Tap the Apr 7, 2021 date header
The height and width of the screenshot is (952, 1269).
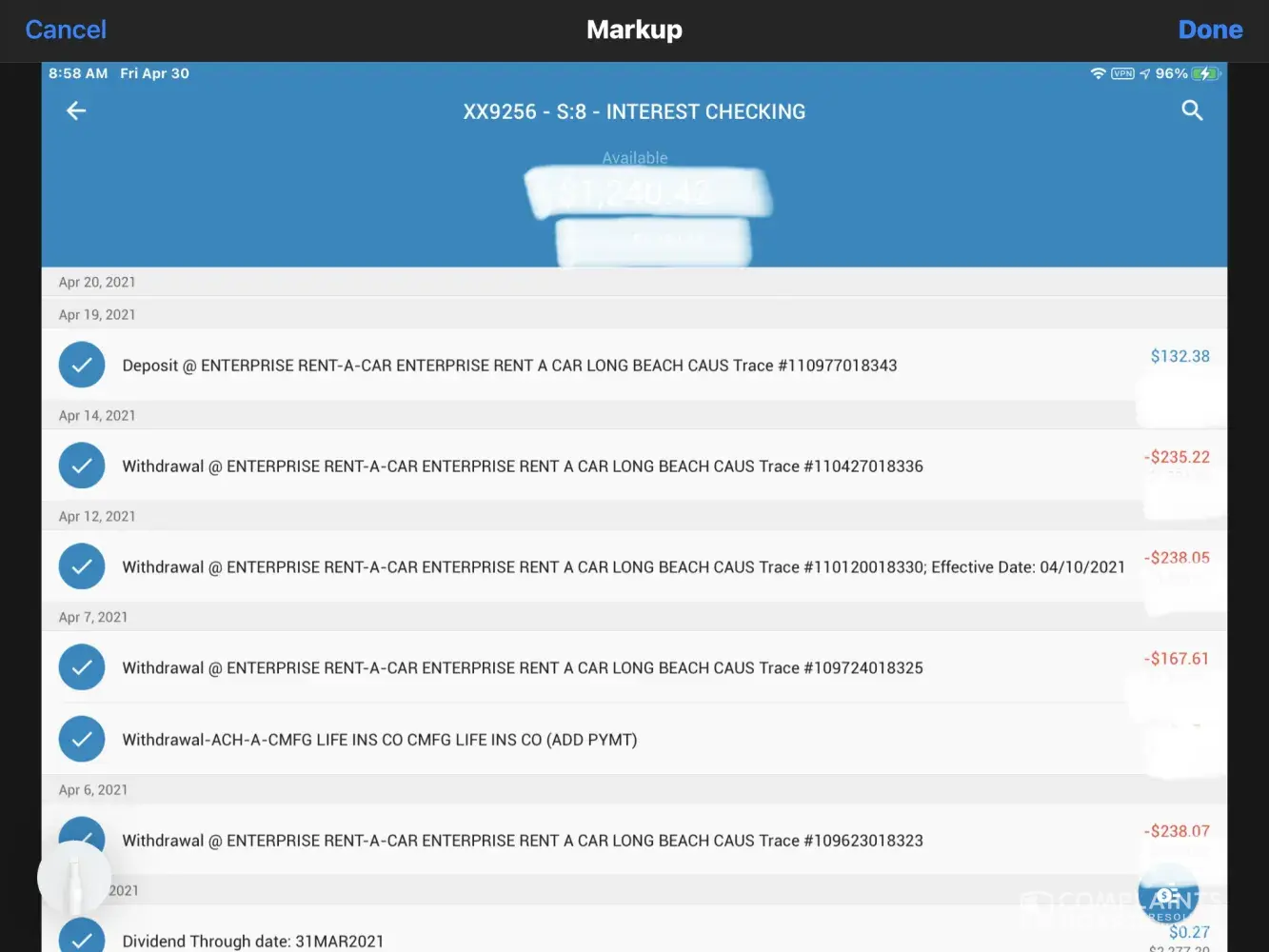coord(93,617)
